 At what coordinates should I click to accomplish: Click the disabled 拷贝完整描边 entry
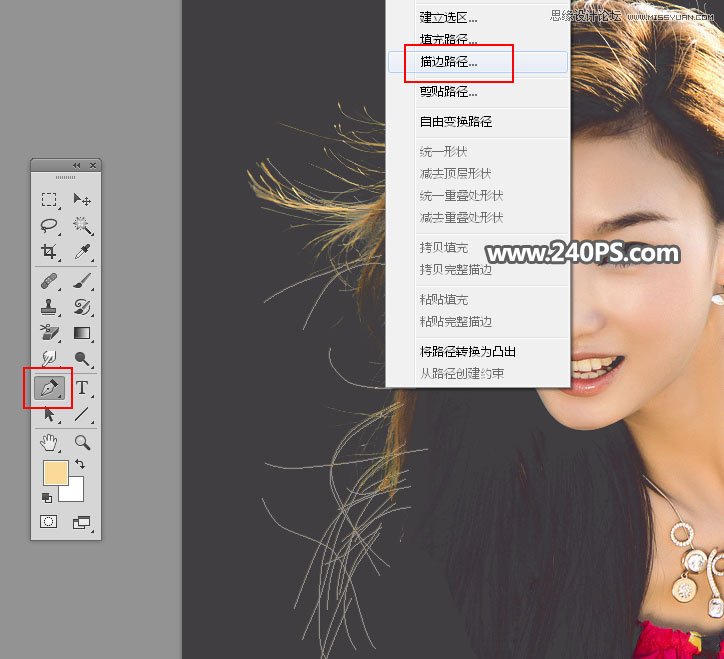(478, 270)
